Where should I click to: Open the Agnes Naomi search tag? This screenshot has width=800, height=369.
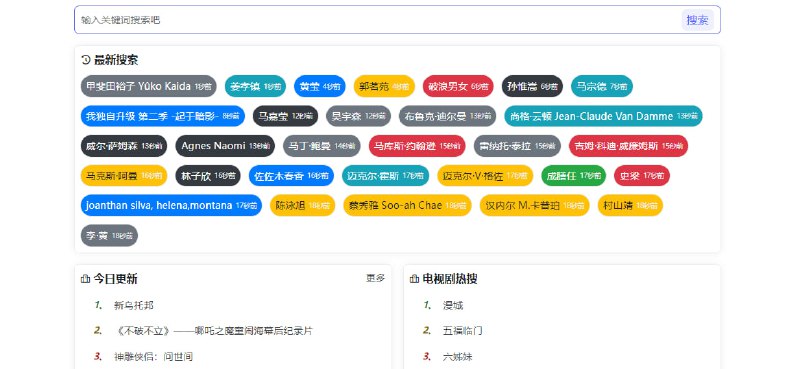225,146
